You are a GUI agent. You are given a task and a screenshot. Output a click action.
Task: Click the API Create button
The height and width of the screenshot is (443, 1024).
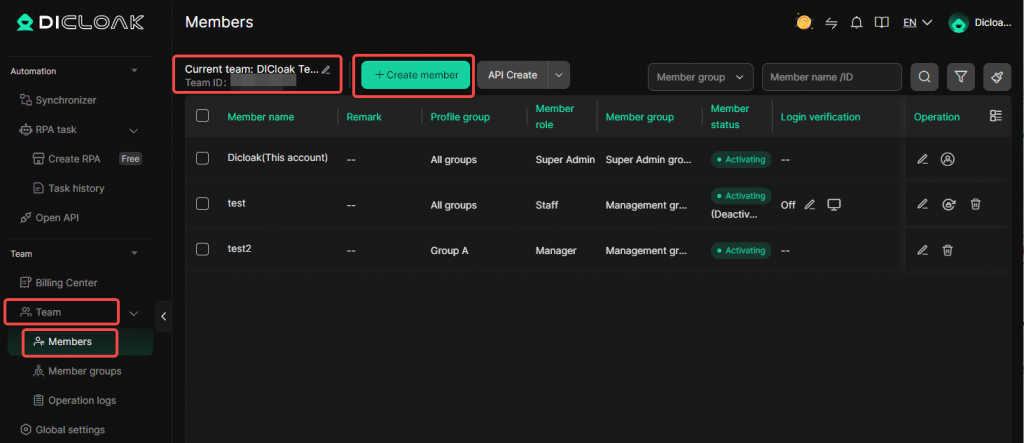(513, 75)
